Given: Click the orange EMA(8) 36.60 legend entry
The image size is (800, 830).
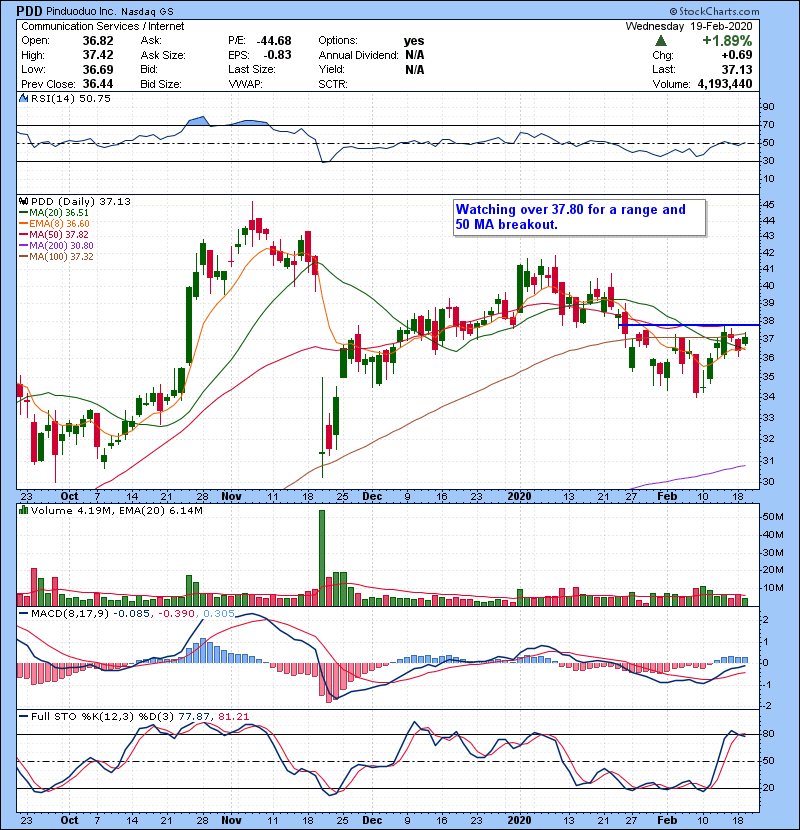Looking at the screenshot, I should [x=55, y=224].
